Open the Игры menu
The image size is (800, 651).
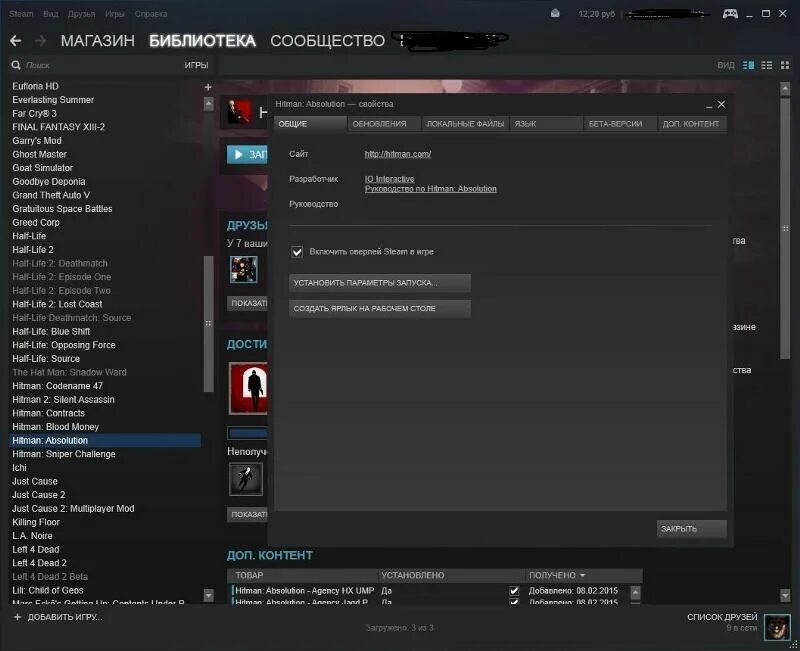point(115,14)
